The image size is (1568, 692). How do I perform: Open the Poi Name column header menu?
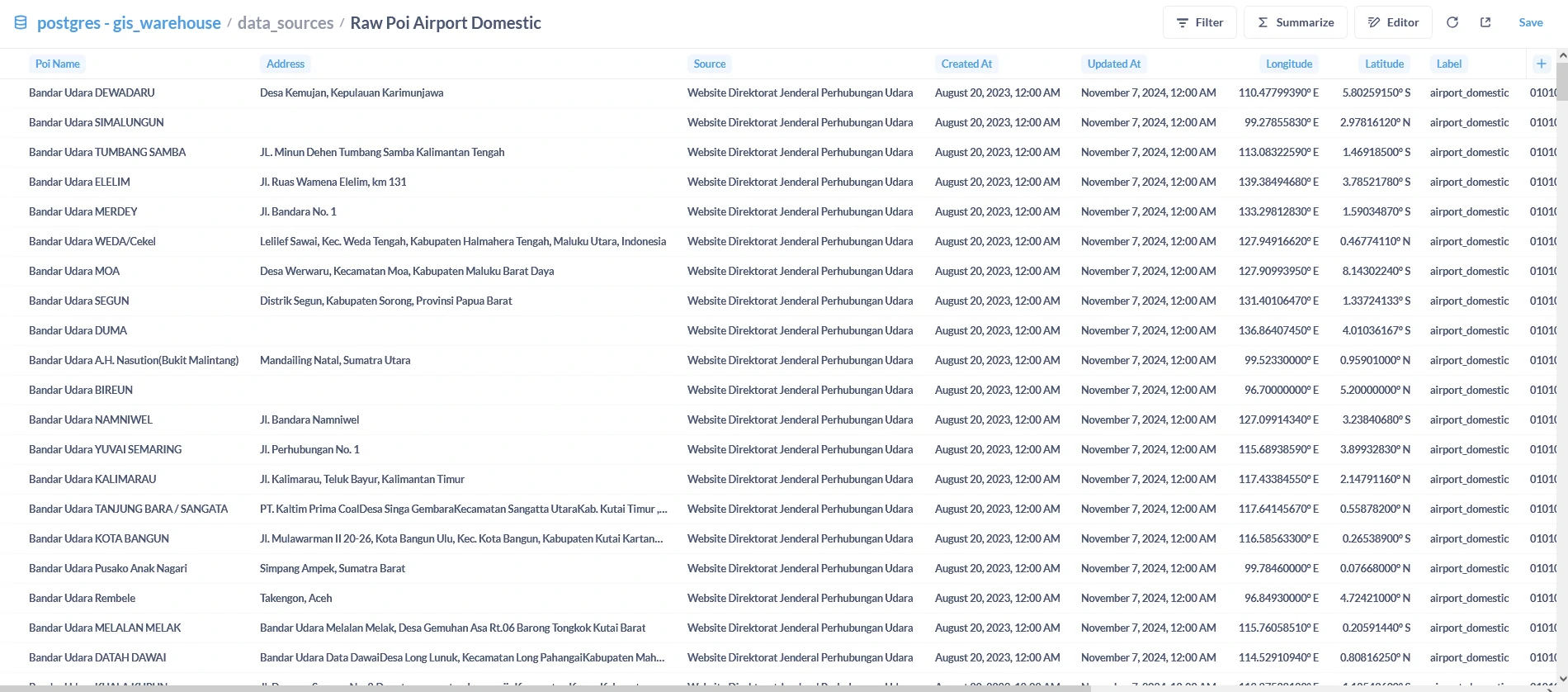click(x=58, y=64)
